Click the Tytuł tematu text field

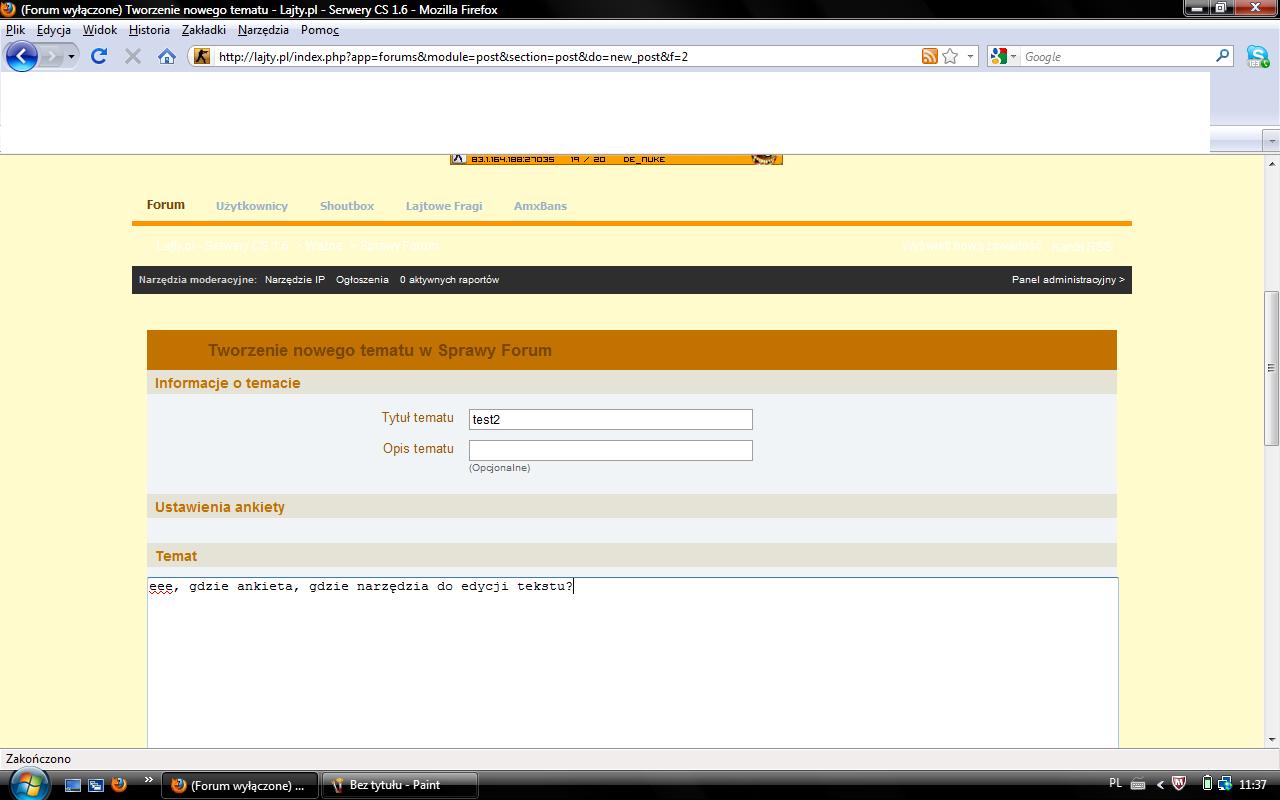coord(610,419)
